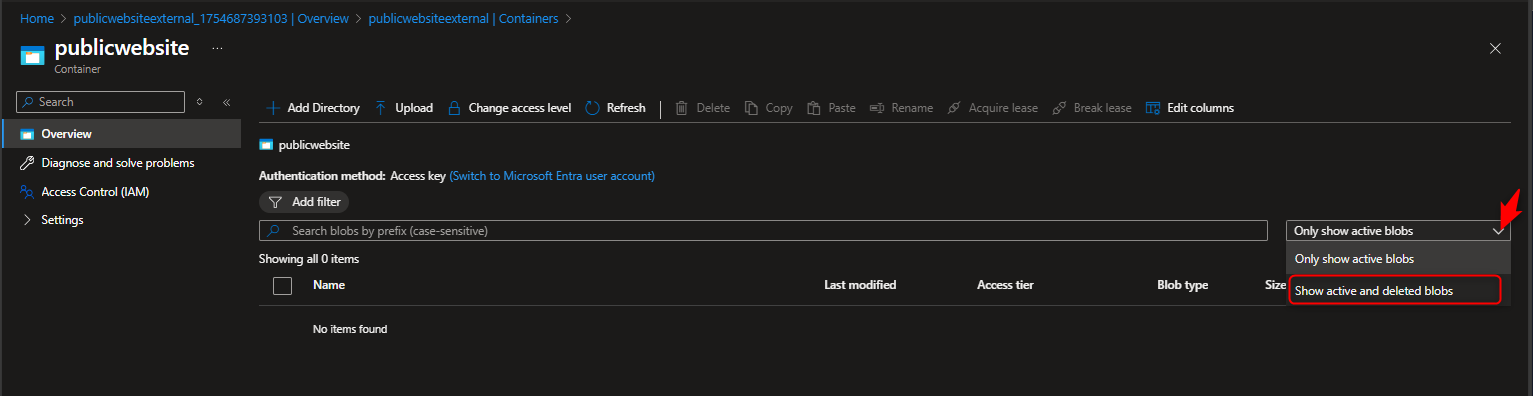The width and height of the screenshot is (1533, 396).
Task: Open publicwebsiteexternal_1754687393103 | Overview breadcrumb
Action: [x=211, y=19]
